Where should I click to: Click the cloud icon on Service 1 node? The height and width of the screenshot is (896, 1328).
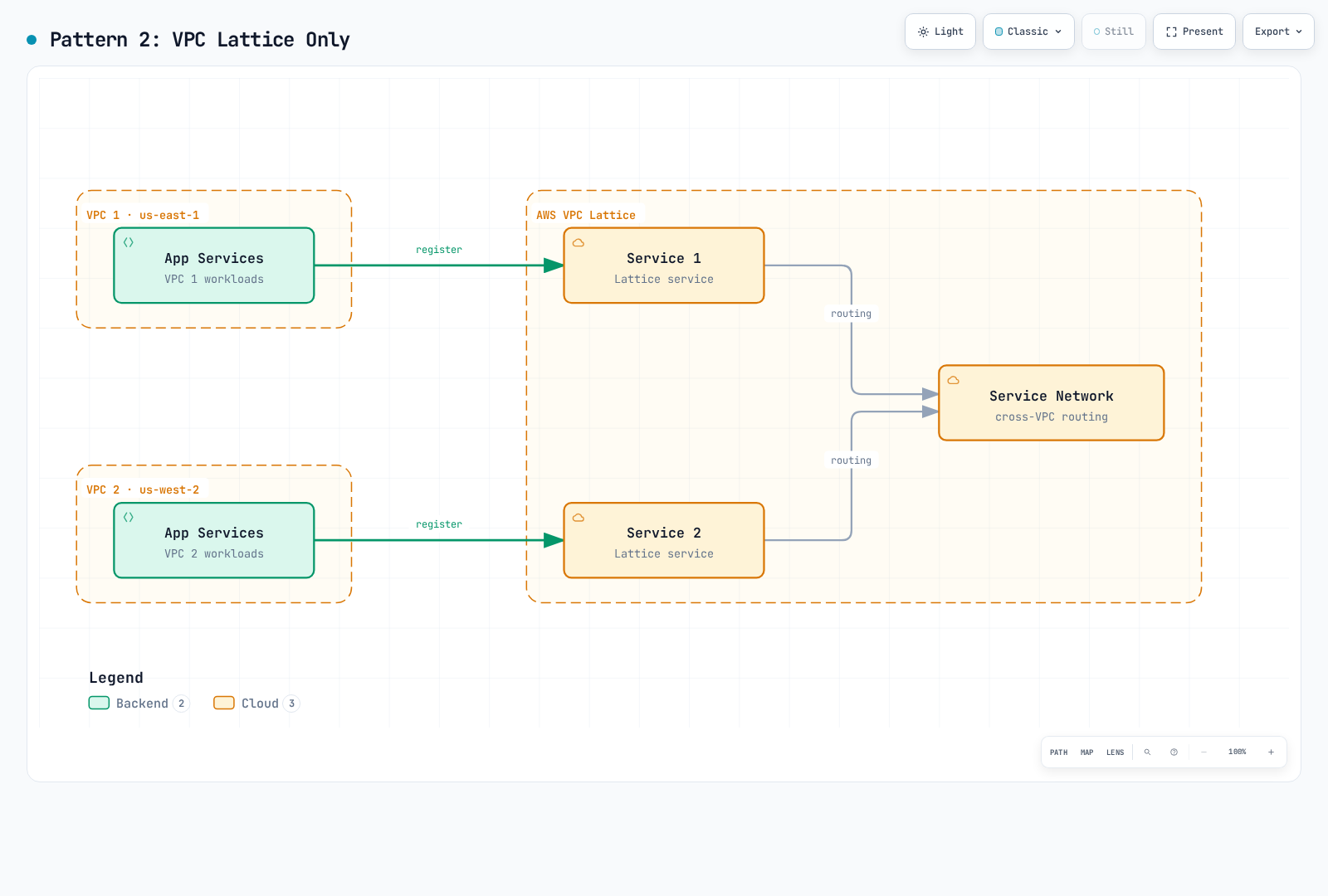(x=579, y=243)
